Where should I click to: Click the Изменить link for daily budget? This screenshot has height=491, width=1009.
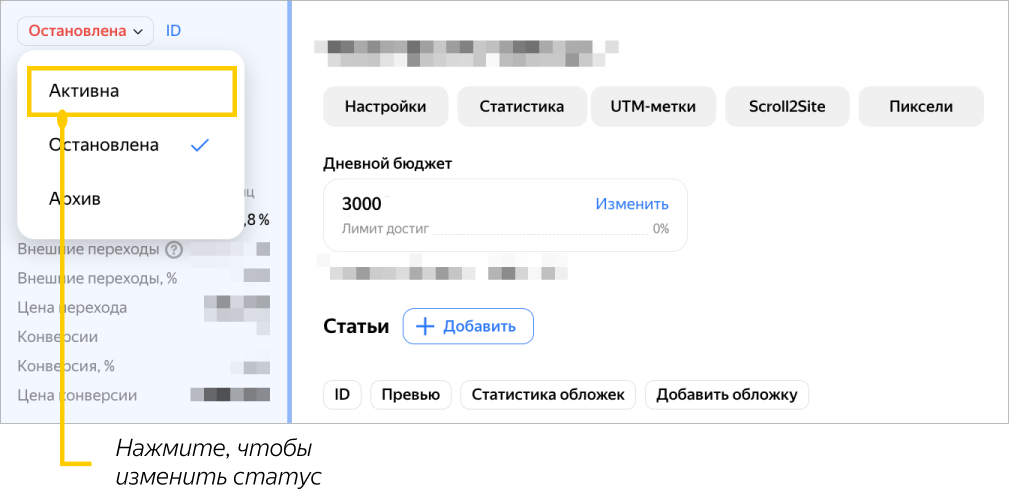click(x=632, y=204)
